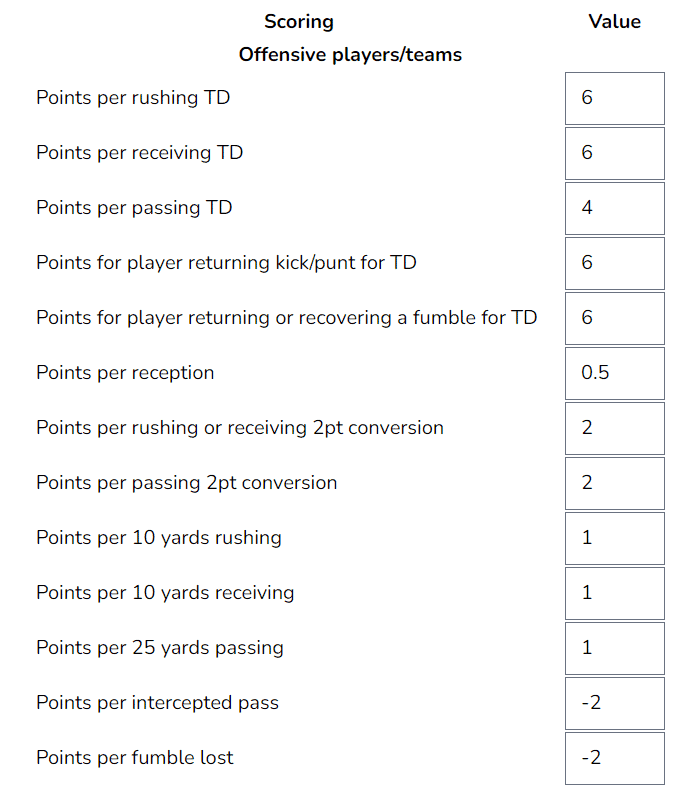Focus the passing 2pt conversion value box
Viewport: 685px width, 790px height.
tap(614, 483)
